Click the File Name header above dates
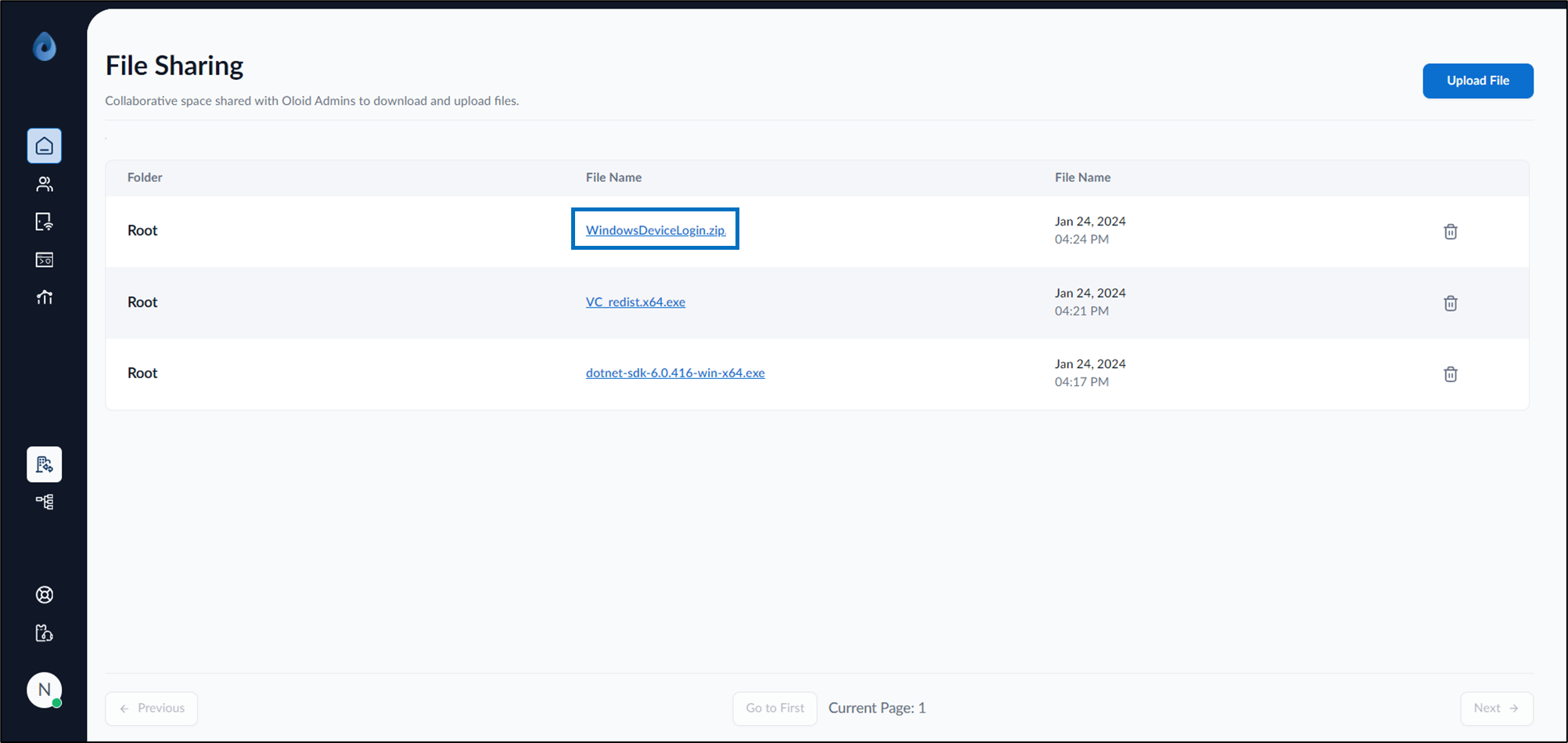Viewport: 1568px width, 743px height. [1082, 178]
